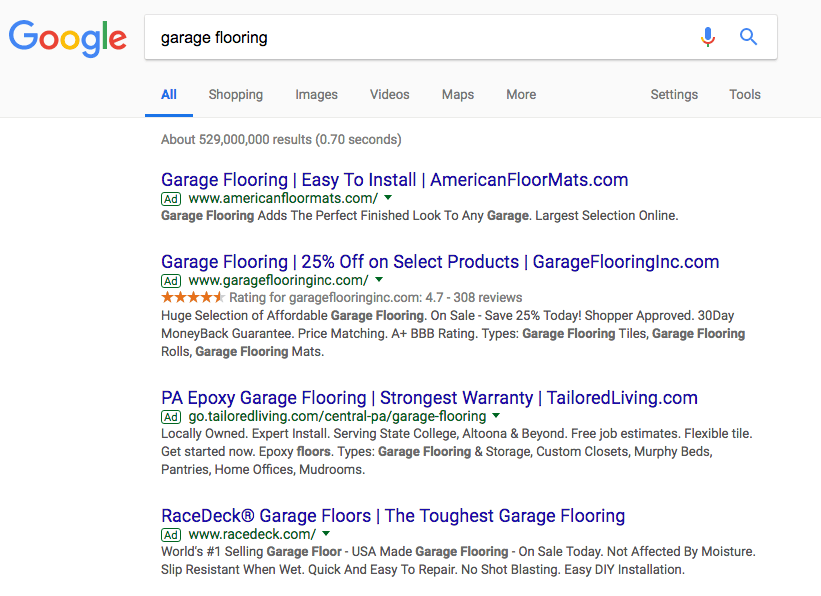The image size is (821, 596).
Task: Expand the americanfloormats.com ad dropdown arrow
Action: coord(388,198)
